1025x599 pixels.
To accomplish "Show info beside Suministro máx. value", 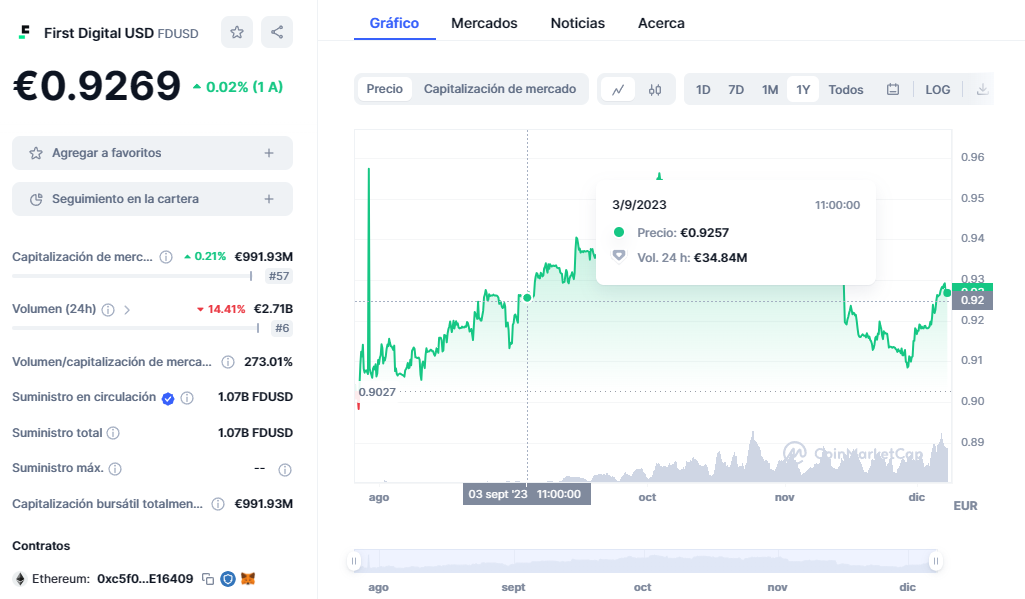I will point(285,470).
